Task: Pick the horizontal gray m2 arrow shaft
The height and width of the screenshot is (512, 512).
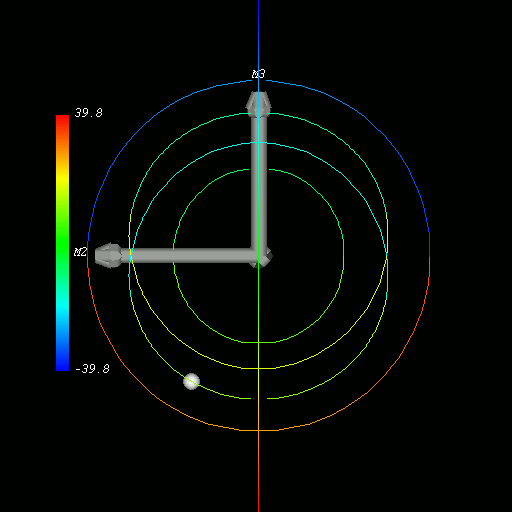Action: (x=186, y=256)
